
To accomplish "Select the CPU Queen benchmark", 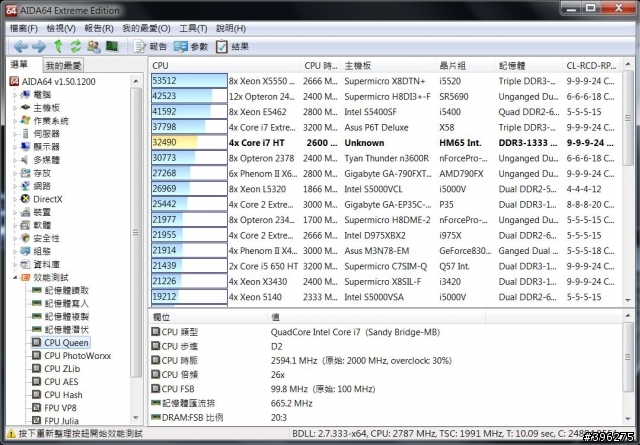I will tap(60, 343).
